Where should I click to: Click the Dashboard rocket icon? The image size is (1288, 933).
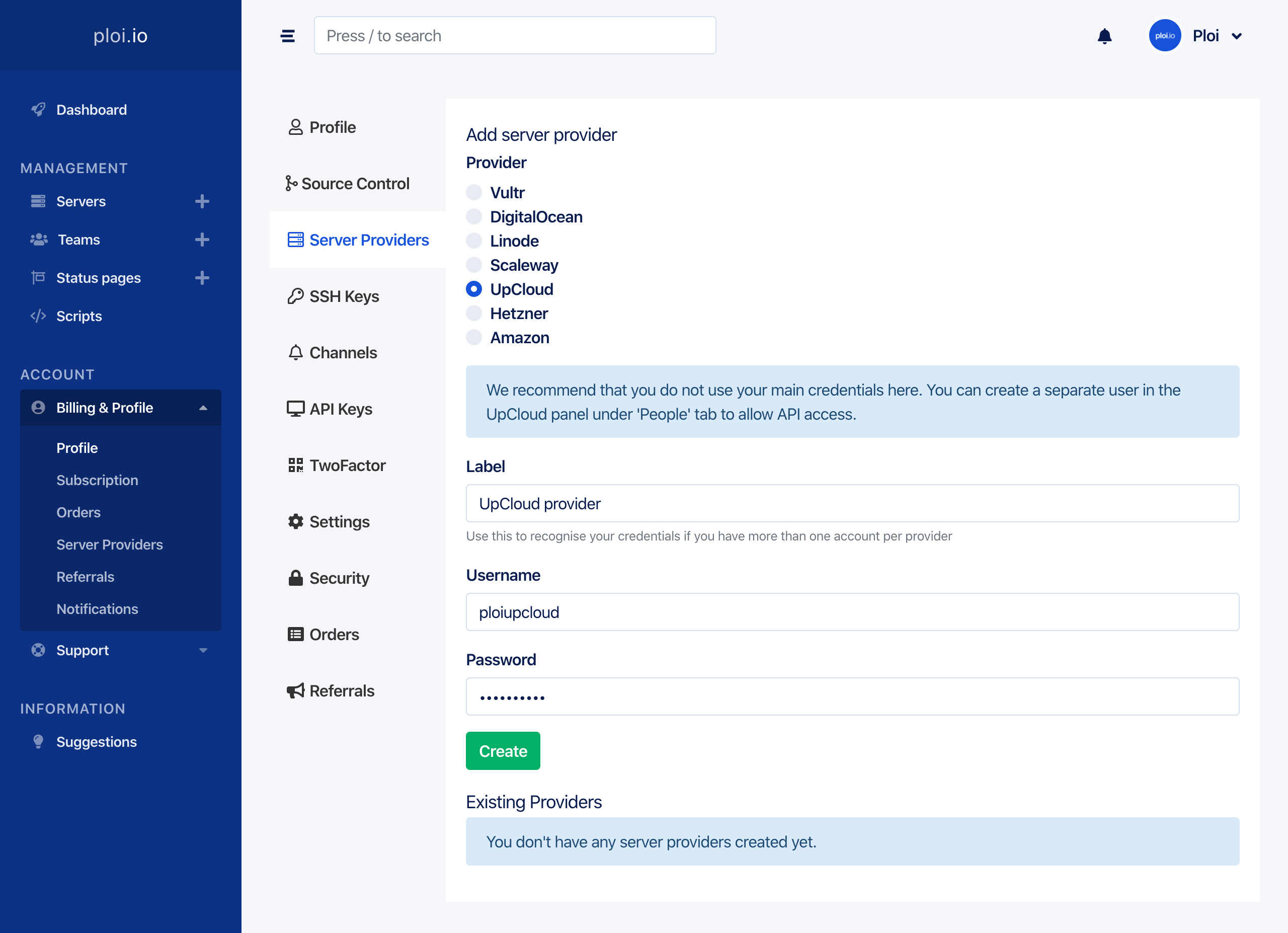coord(39,110)
